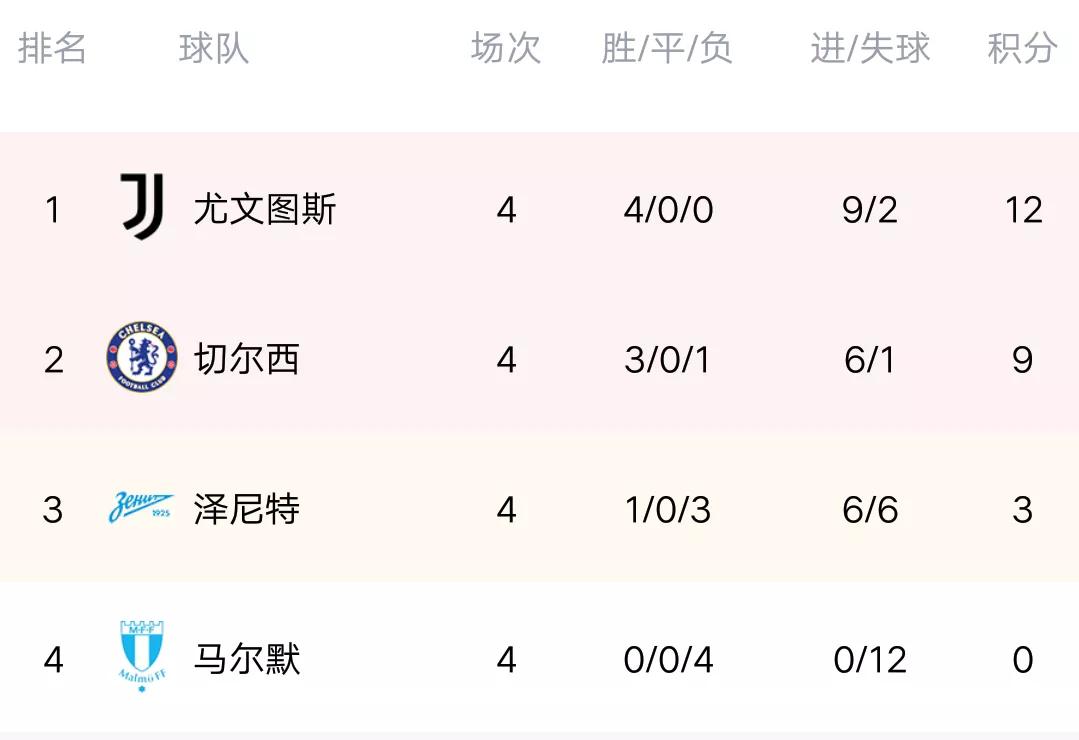Open the 切尔西 team name
The width and height of the screenshot is (1079, 740).
pos(247,360)
